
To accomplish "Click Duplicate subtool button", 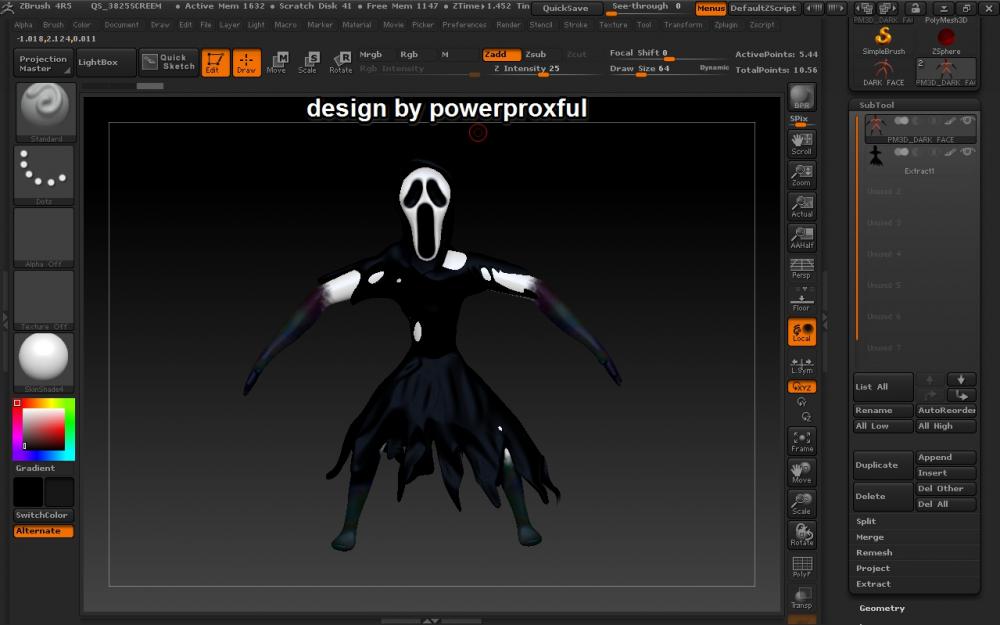I will click(883, 465).
